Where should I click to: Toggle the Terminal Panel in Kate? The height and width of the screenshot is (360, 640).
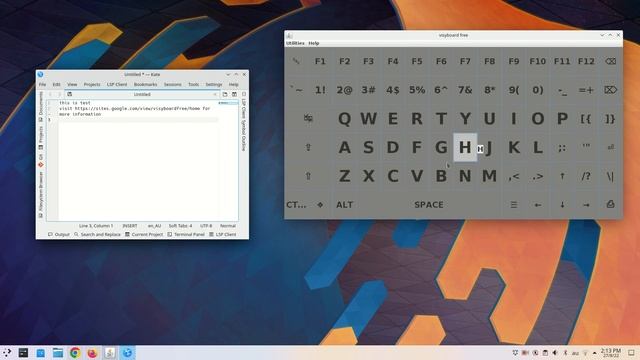click(186, 234)
